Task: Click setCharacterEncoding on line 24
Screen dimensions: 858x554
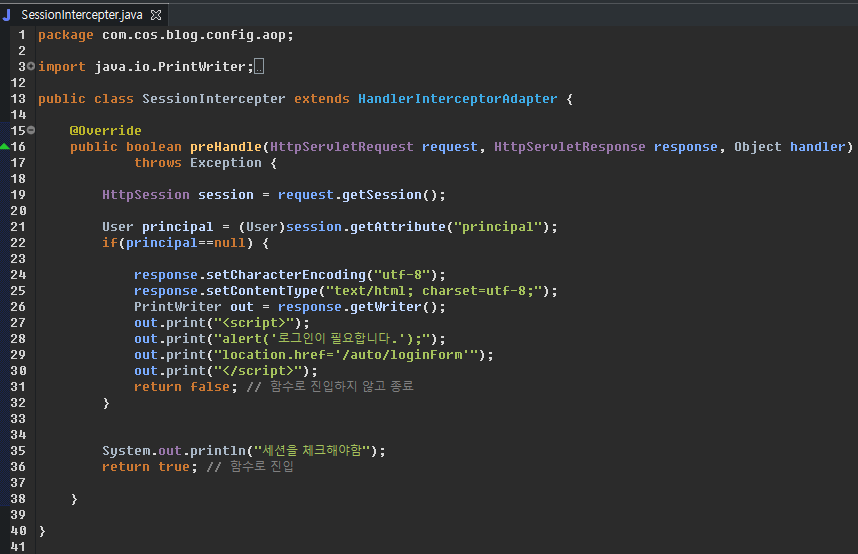Action: (x=286, y=275)
